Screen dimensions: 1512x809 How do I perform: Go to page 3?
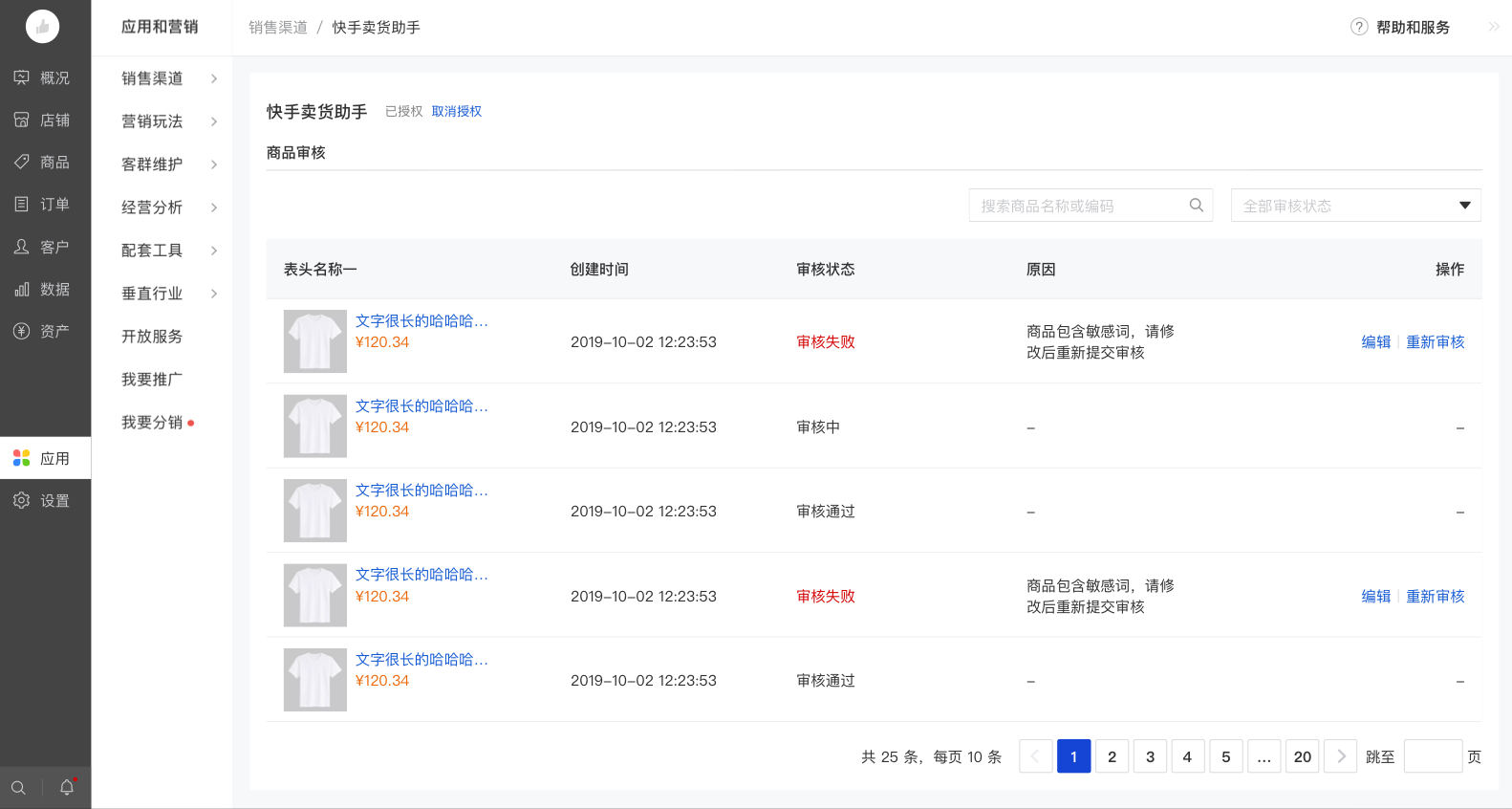(1151, 756)
